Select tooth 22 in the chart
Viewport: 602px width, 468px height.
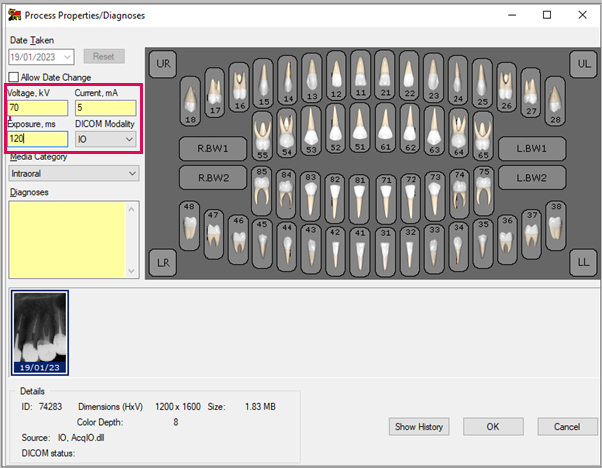(409, 75)
